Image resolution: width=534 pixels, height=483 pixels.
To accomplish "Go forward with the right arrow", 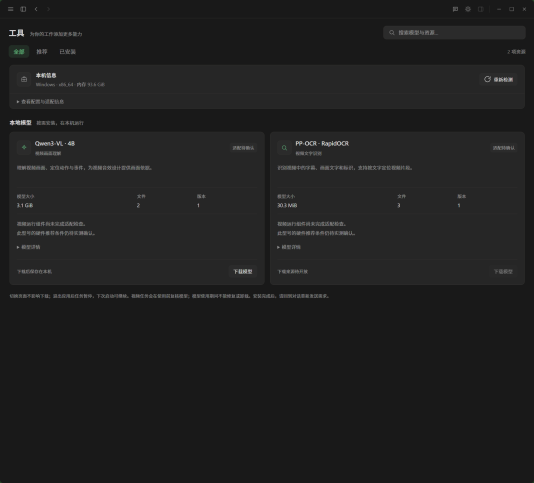I will click(48, 9).
